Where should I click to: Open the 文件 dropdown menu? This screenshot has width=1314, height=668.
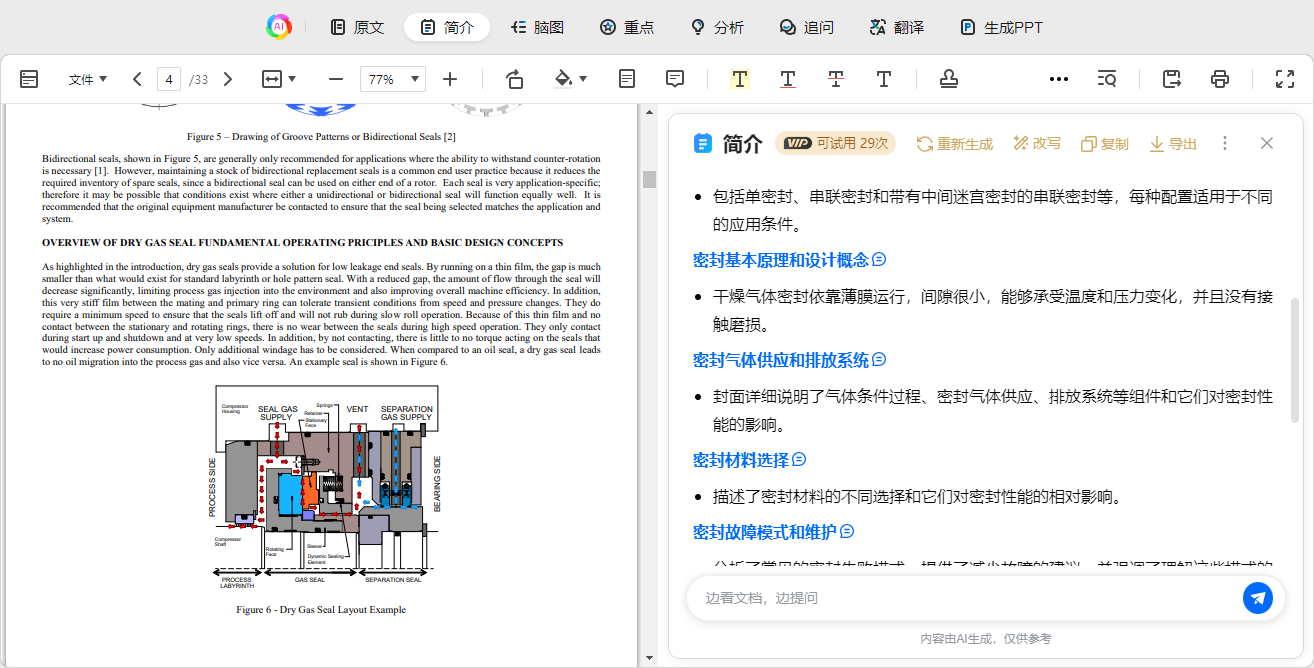[x=87, y=79]
